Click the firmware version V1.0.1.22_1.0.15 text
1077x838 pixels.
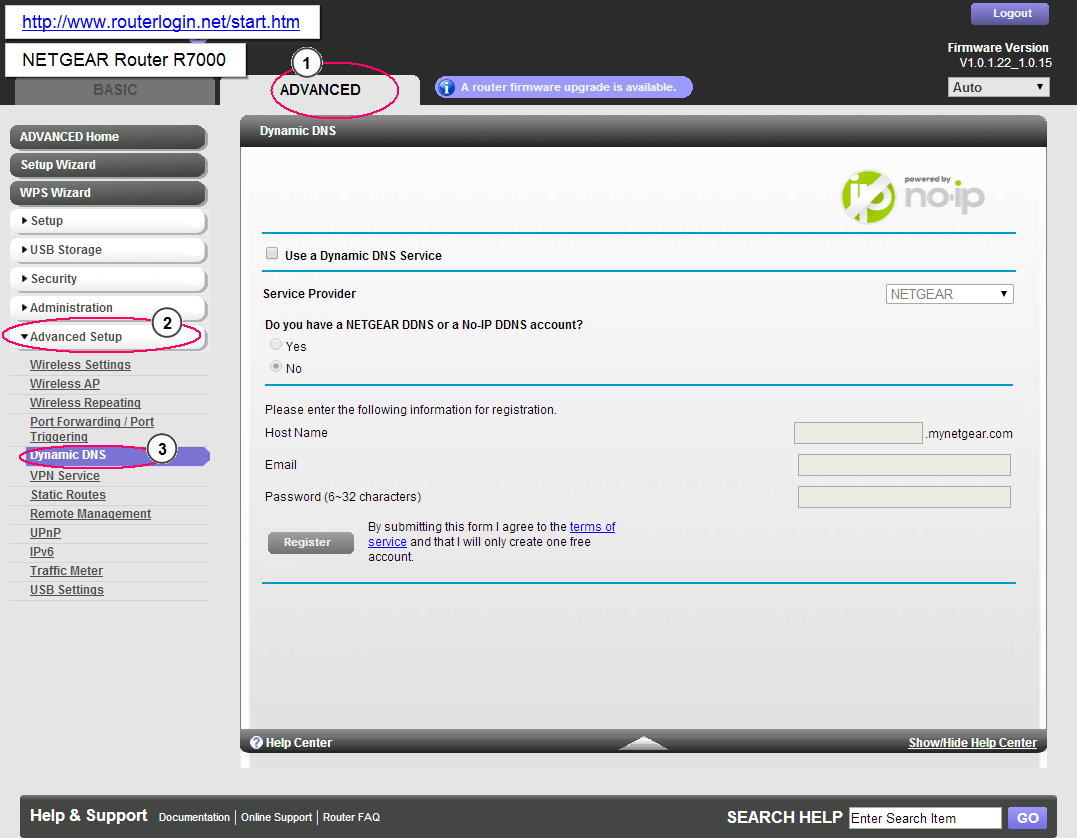pos(1005,63)
